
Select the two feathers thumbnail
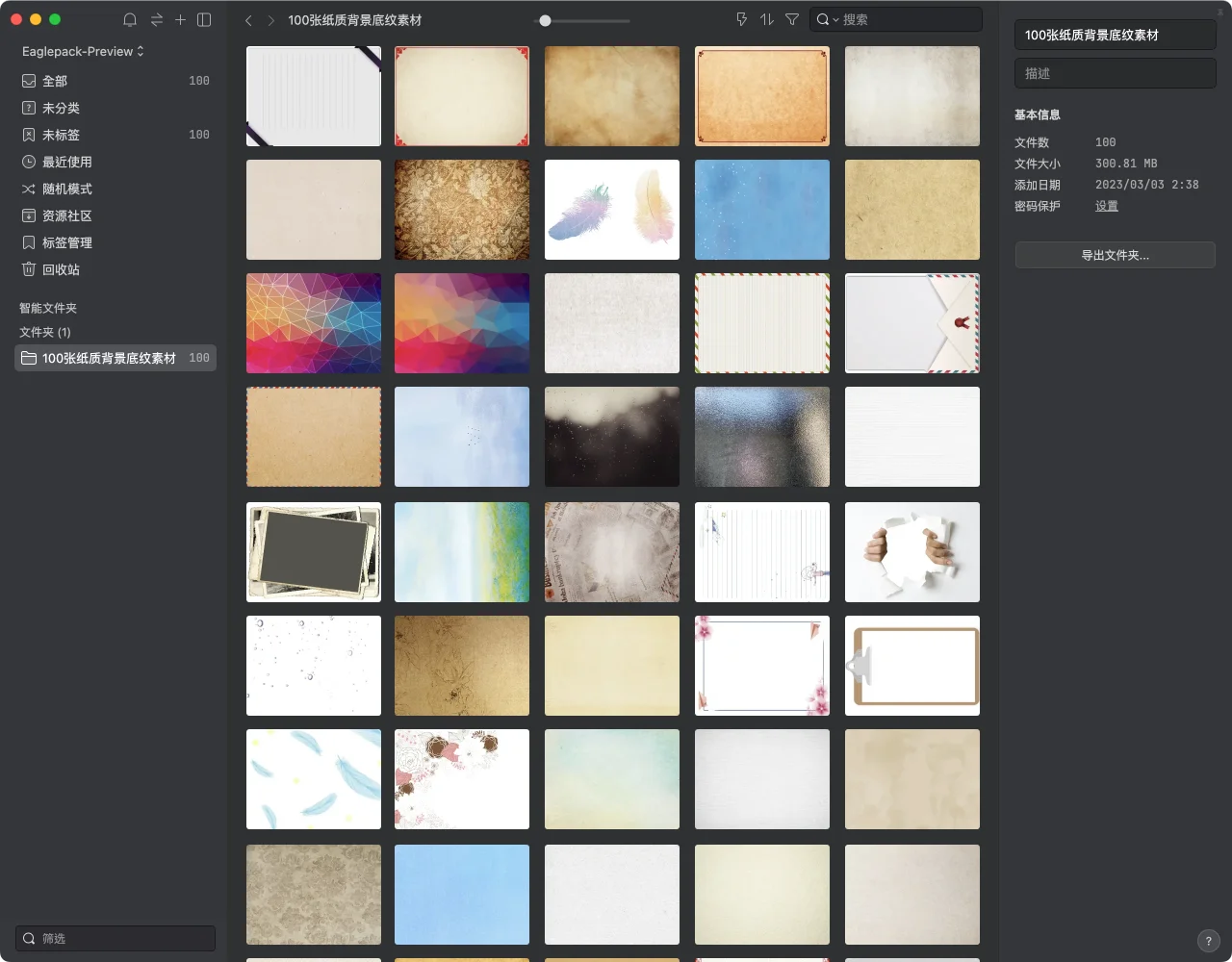coord(612,210)
